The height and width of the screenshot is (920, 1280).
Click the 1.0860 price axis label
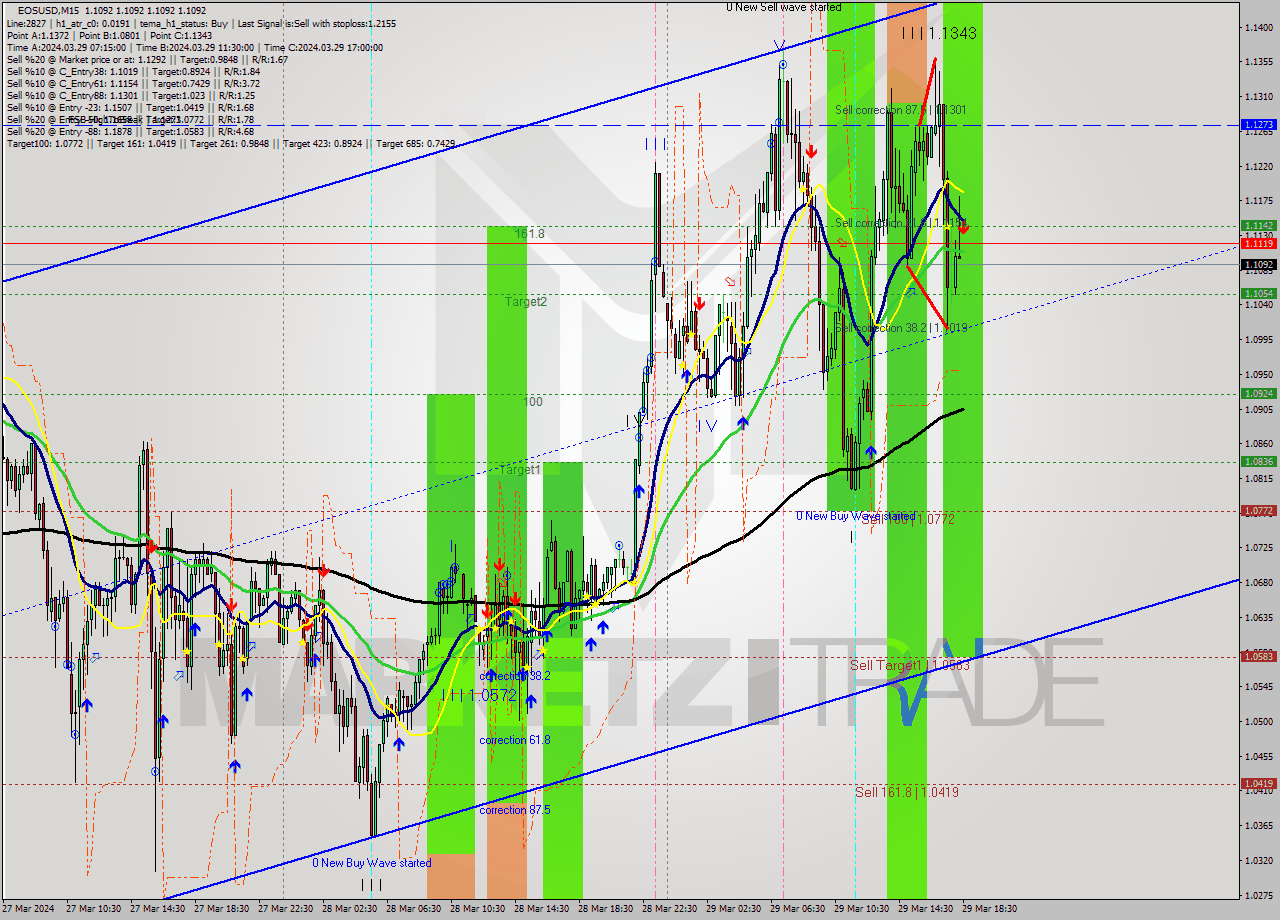click(1258, 443)
